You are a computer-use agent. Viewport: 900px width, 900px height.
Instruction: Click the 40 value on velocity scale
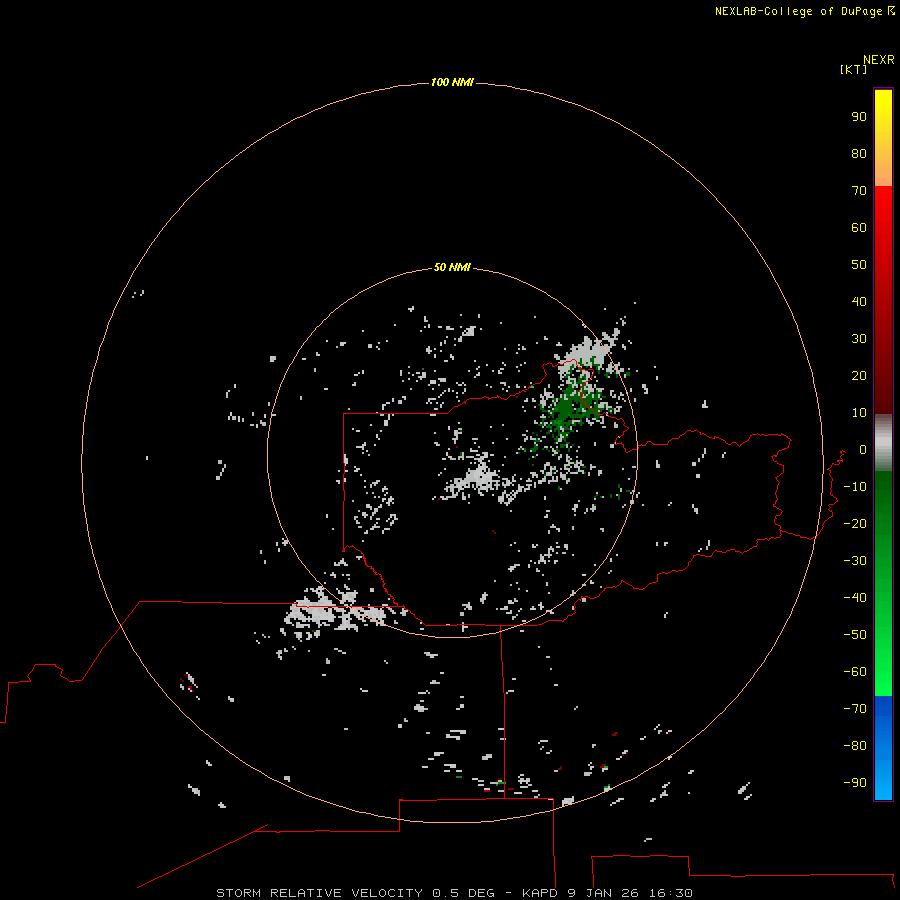[859, 301]
